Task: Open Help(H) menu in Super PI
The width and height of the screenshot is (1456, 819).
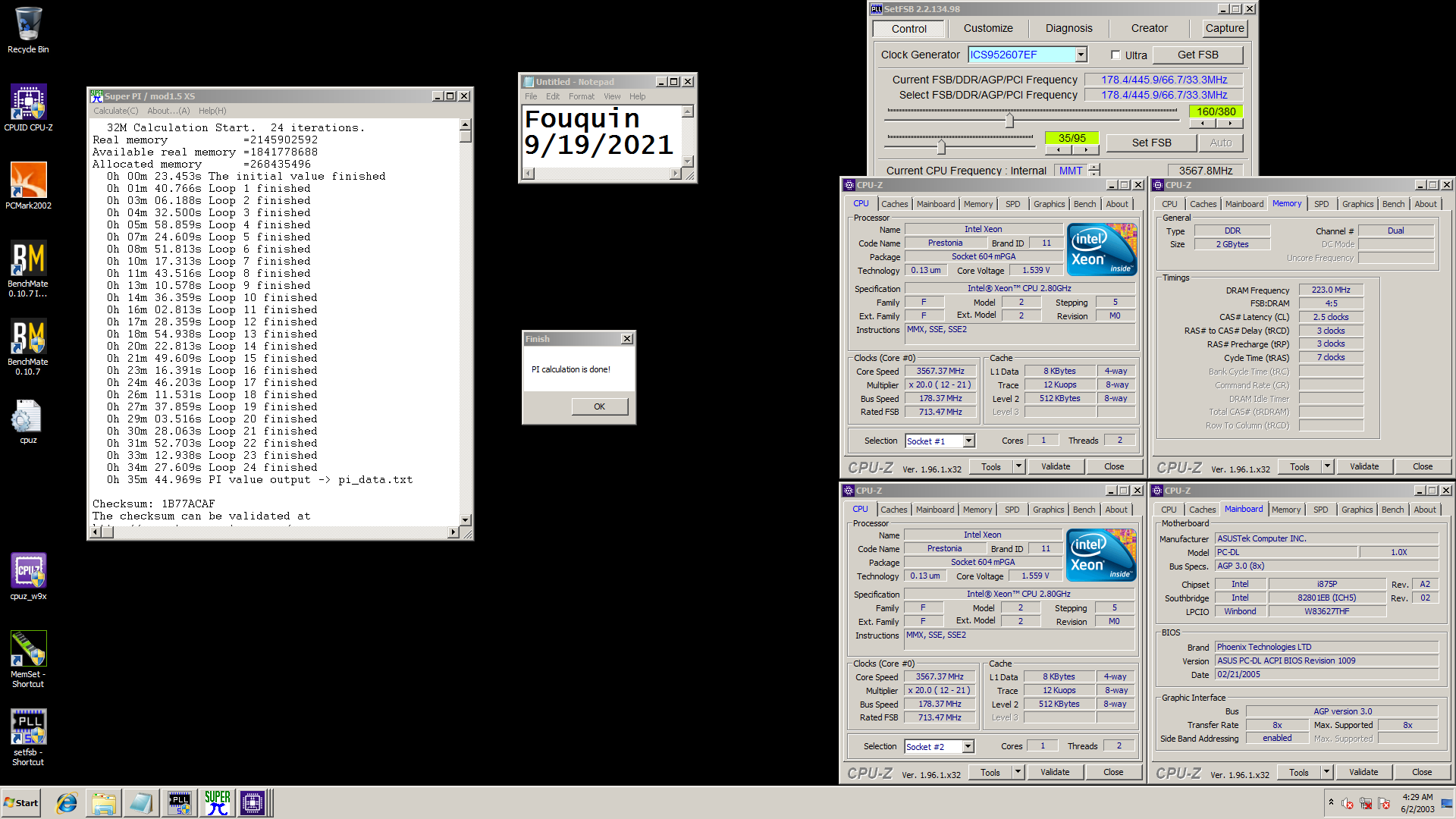Action: point(212,111)
